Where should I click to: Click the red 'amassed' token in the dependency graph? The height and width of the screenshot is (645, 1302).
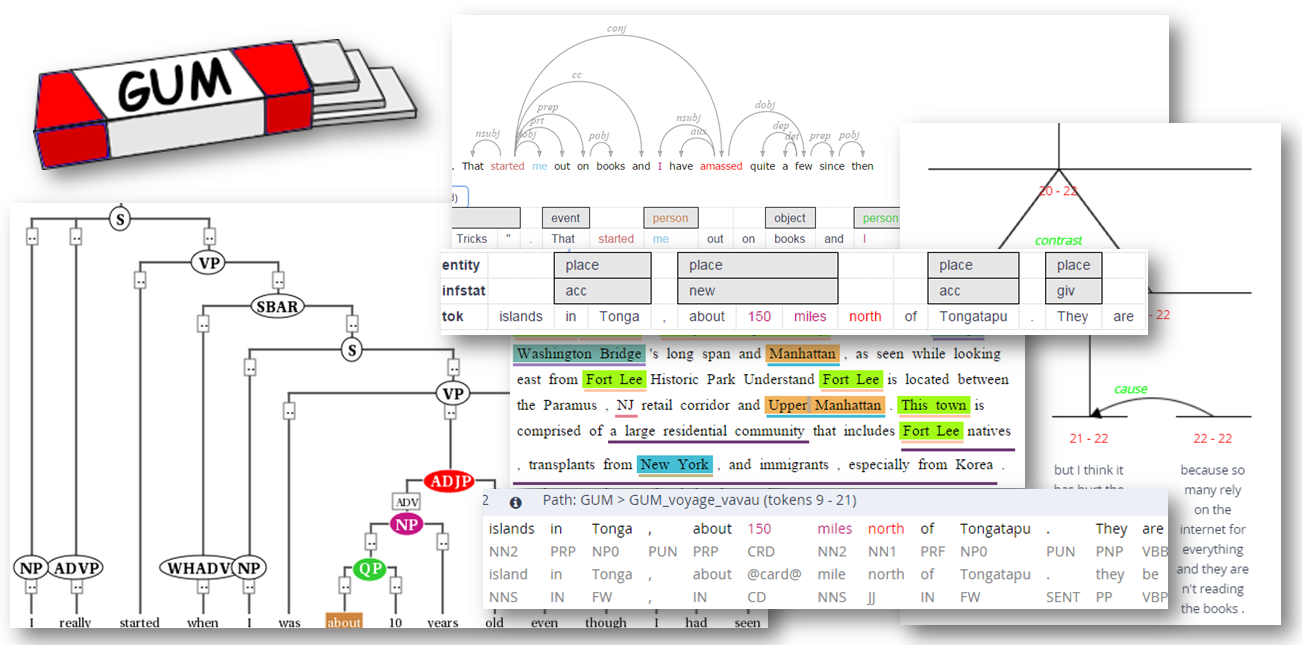[721, 166]
